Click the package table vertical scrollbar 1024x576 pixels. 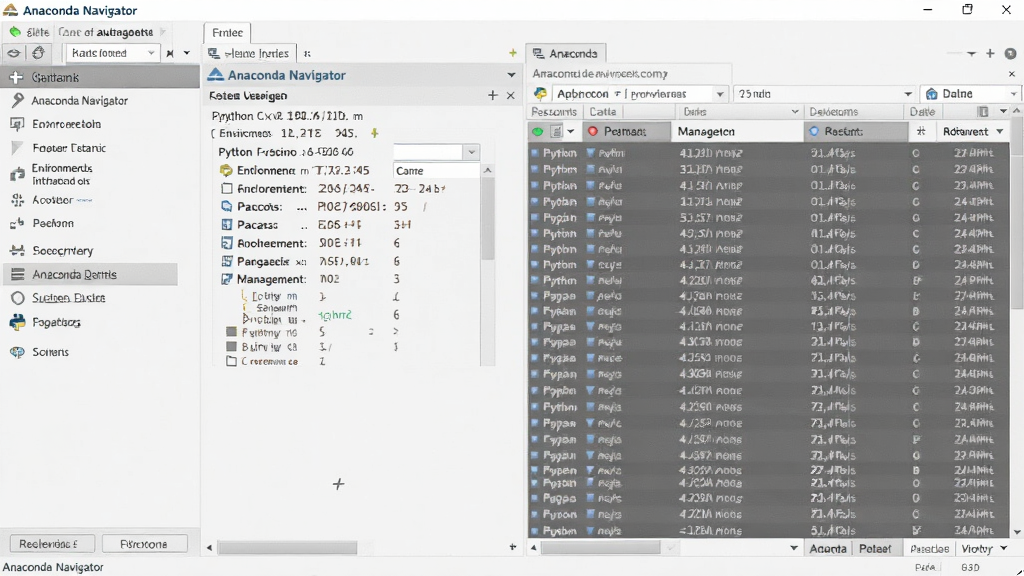click(1017, 216)
